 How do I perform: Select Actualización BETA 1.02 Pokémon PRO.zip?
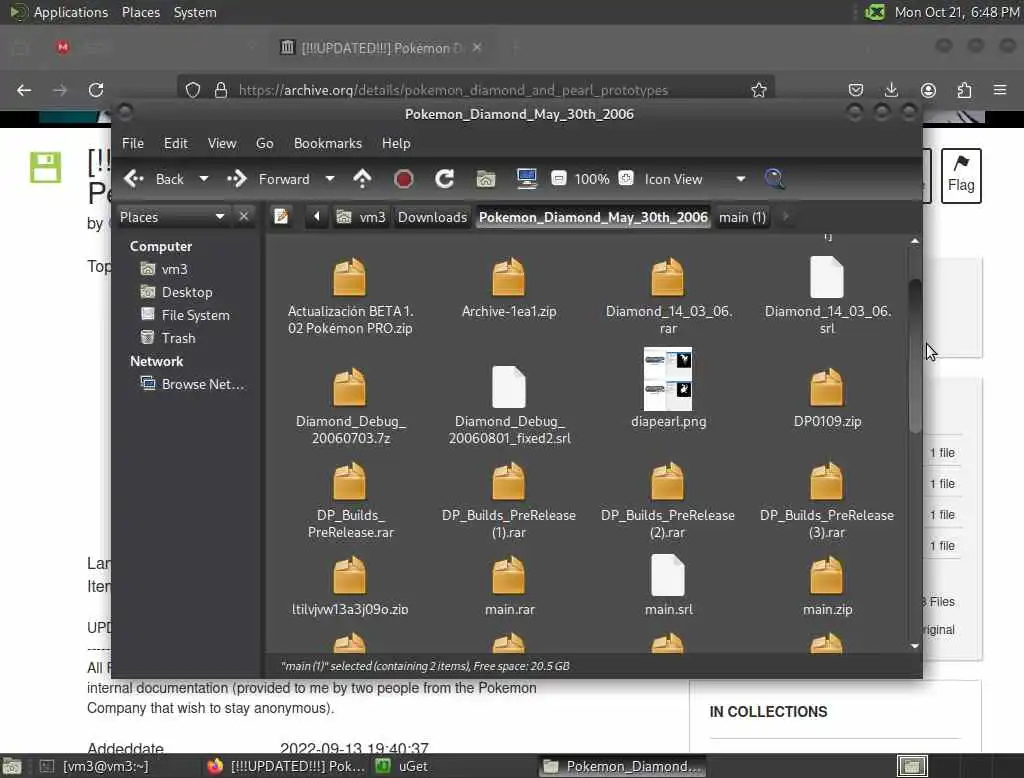(350, 296)
